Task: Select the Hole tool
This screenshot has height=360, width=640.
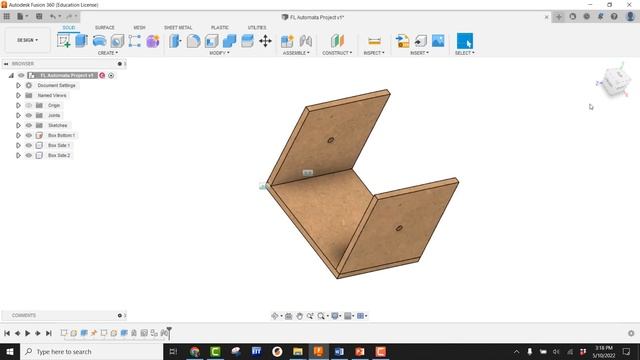Action: (x=117, y=41)
